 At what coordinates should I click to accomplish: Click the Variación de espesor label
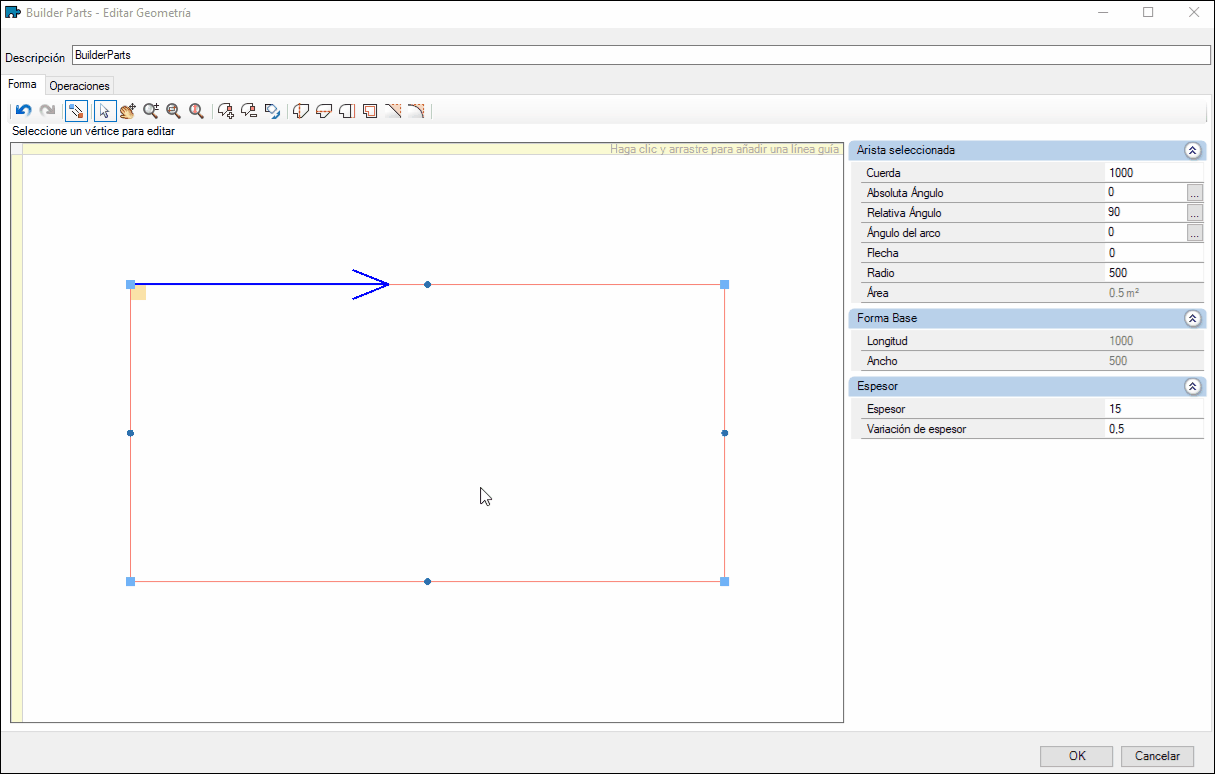(916, 429)
